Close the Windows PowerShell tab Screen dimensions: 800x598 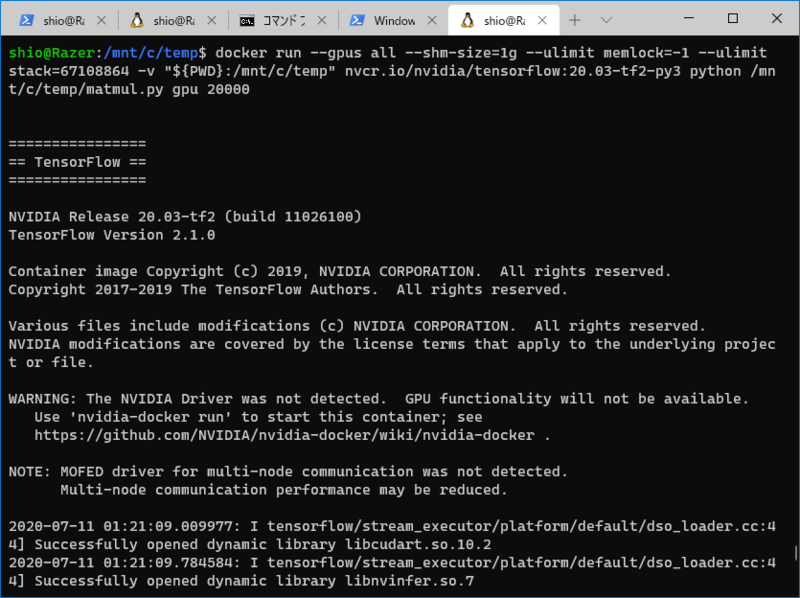tap(430, 18)
